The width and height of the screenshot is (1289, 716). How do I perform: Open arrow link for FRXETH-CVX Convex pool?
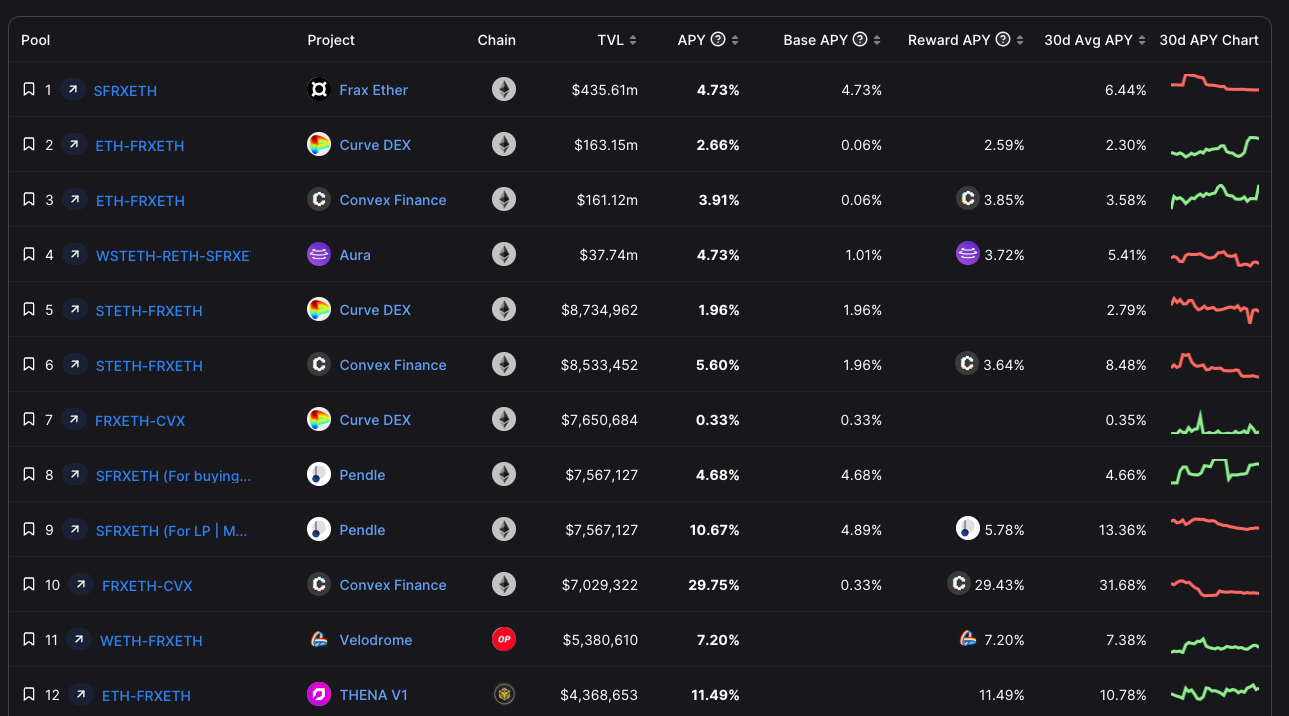click(81, 585)
